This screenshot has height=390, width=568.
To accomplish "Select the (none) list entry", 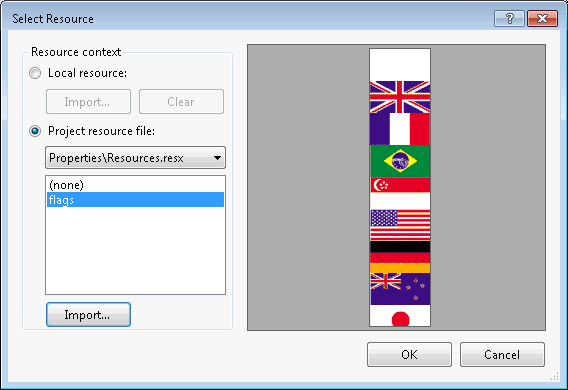I will click(x=135, y=185).
